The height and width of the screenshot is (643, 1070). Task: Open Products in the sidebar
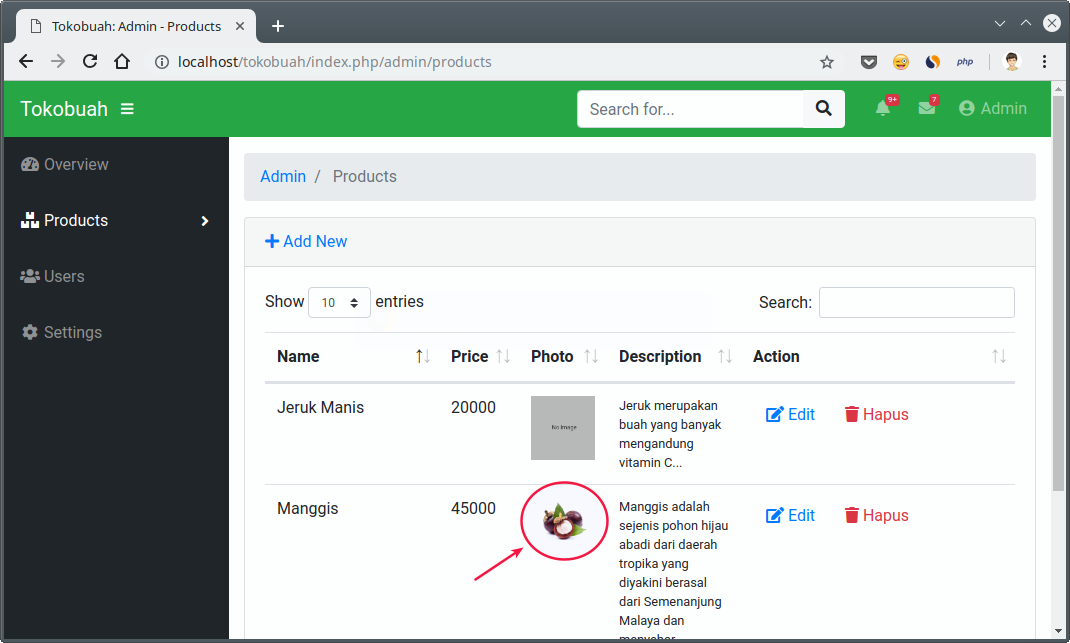[x=65, y=220]
